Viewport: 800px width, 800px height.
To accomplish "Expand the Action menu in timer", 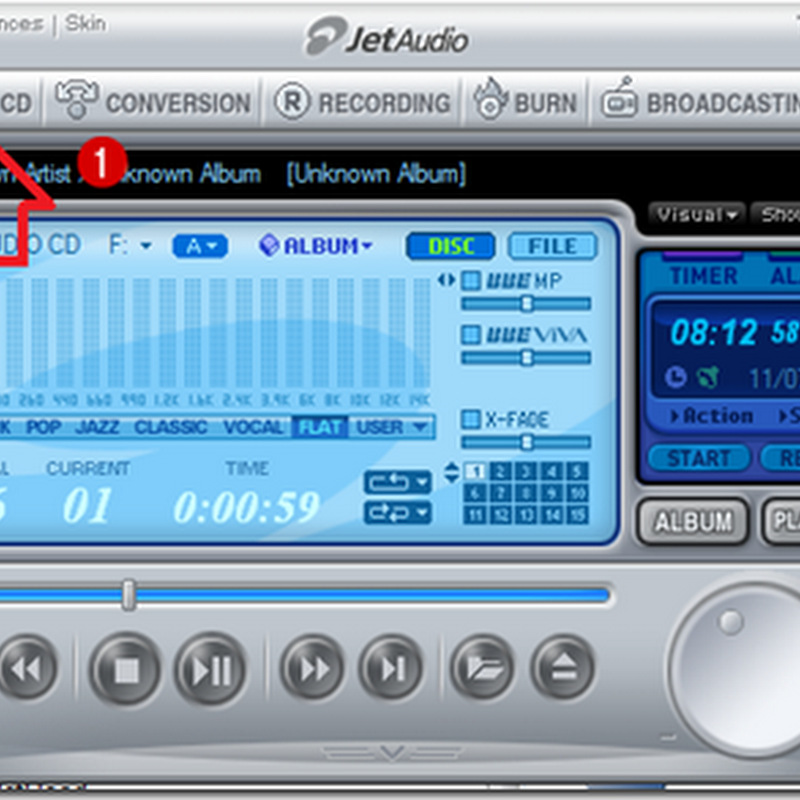I will click(x=712, y=416).
